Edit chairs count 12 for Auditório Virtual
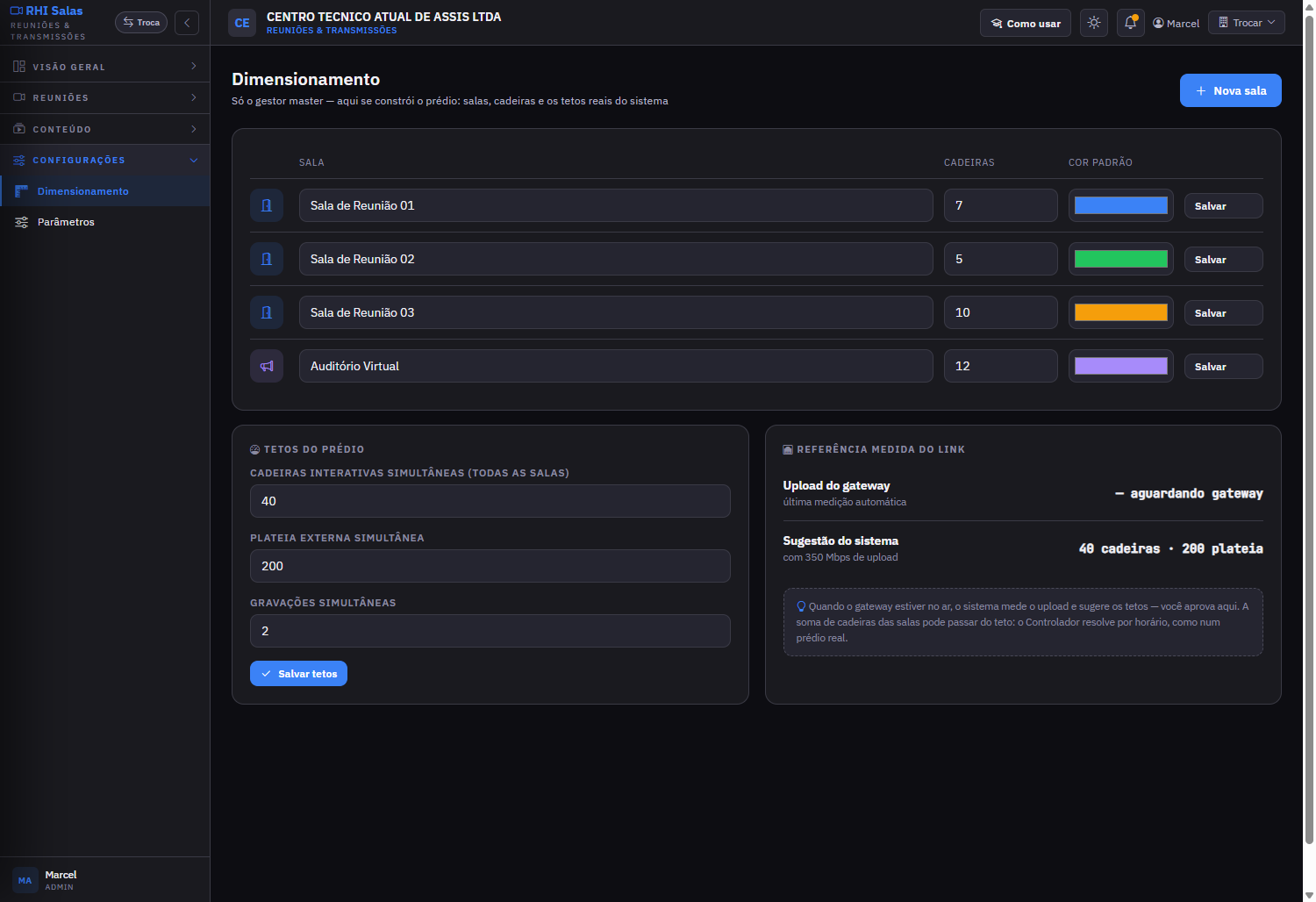 pos(1001,366)
